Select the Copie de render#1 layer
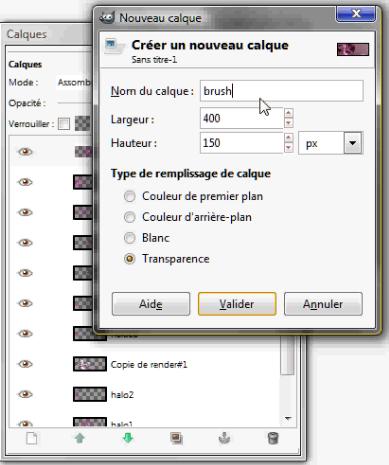Image resolution: width=389 pixels, height=465 pixels. [x=147, y=364]
